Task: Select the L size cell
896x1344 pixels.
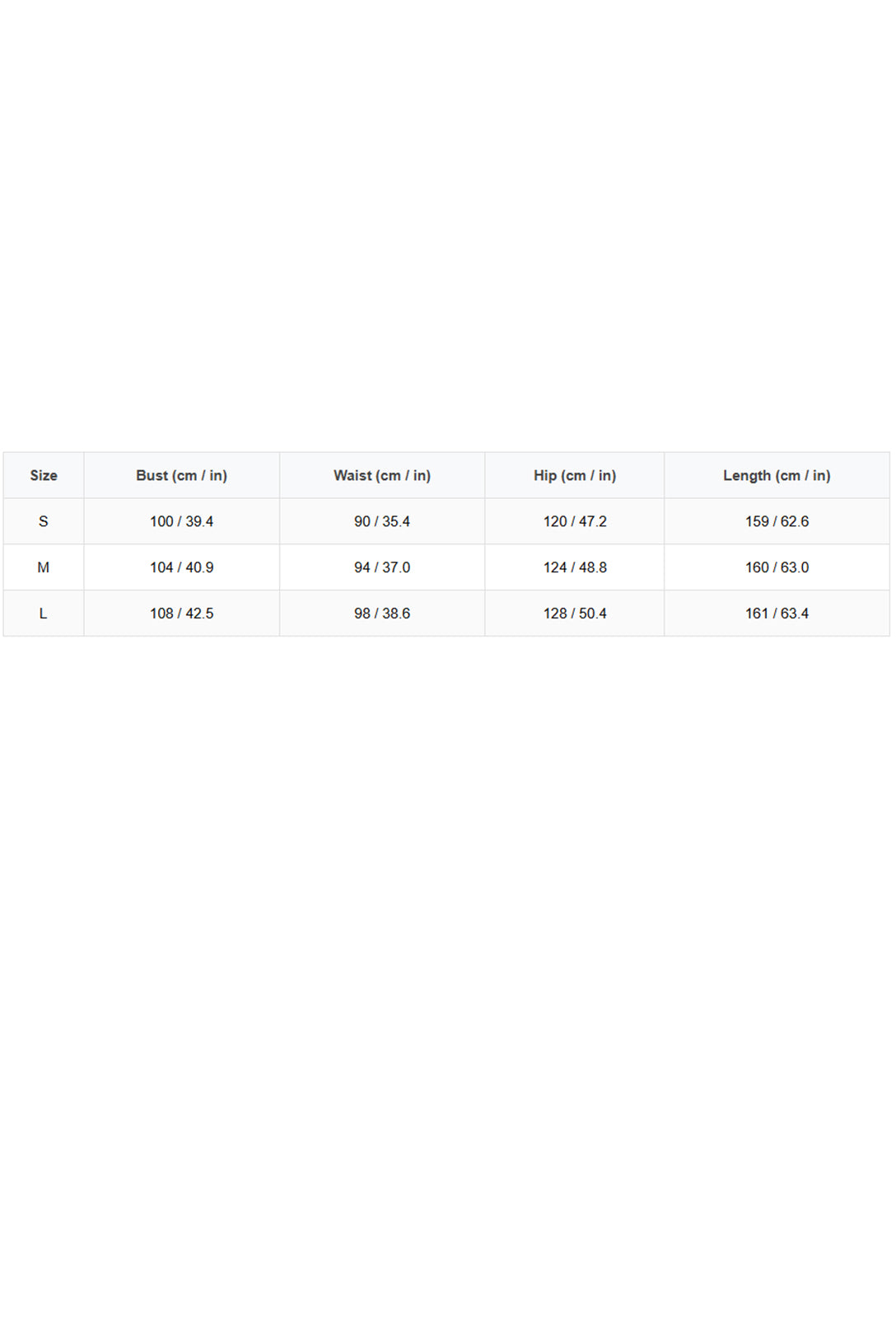Action: [44, 614]
